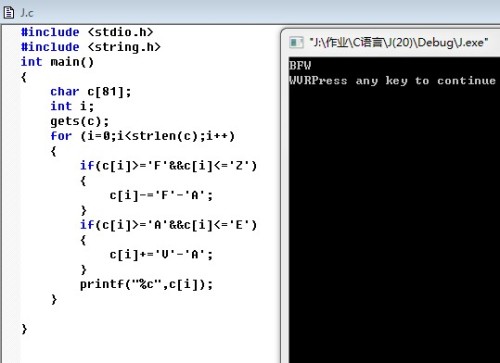
Task: Click the if condition comparing 'A' and 'E'
Action: (168, 225)
